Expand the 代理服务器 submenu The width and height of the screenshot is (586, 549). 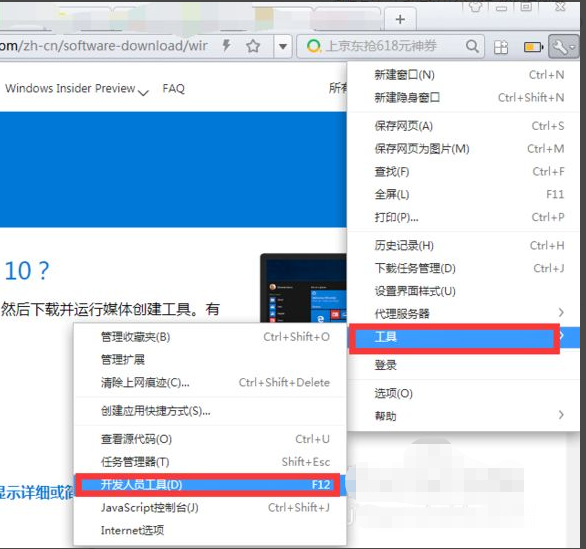tap(463, 313)
